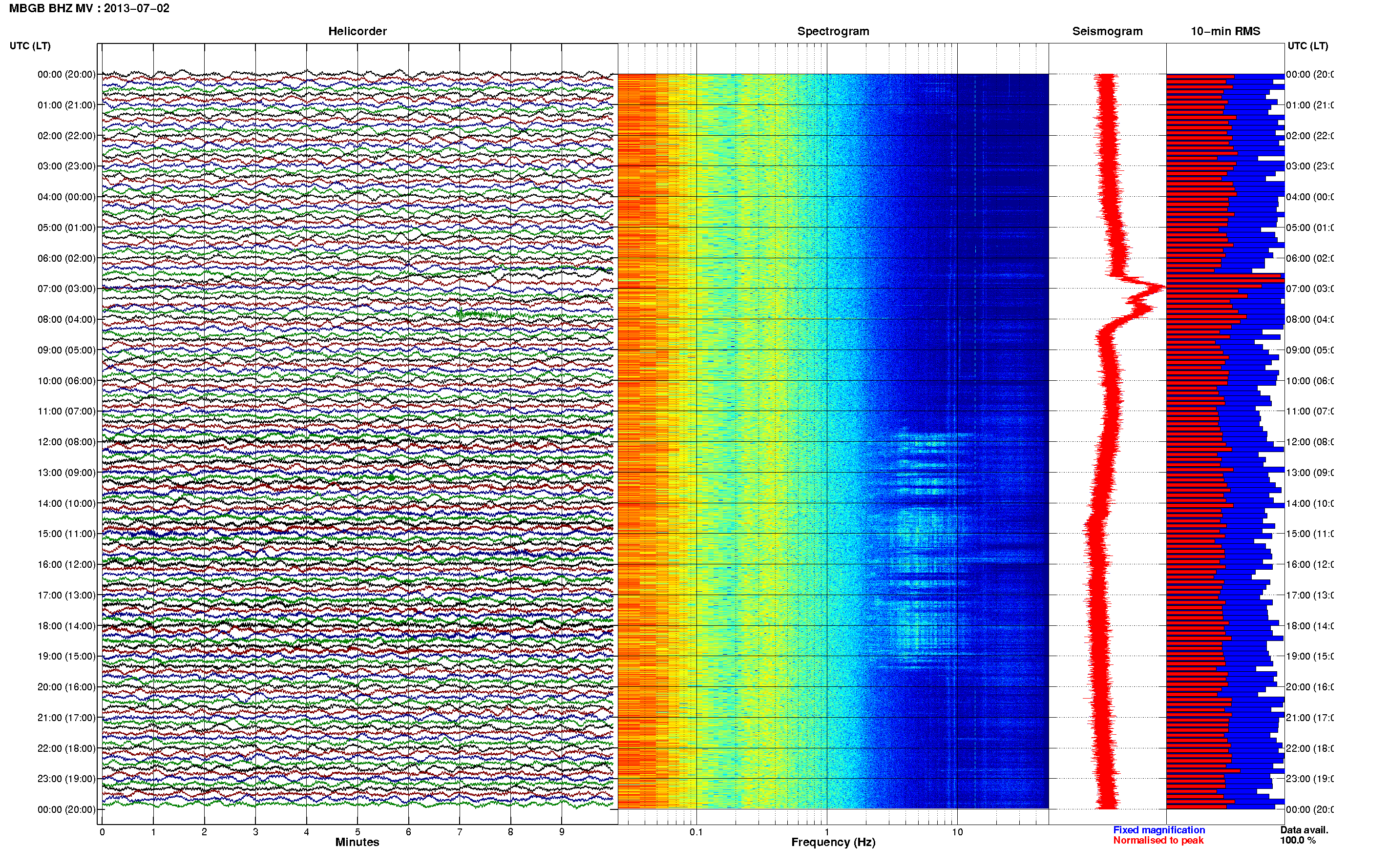Click Minutes axis tick label 0

(x=102, y=832)
